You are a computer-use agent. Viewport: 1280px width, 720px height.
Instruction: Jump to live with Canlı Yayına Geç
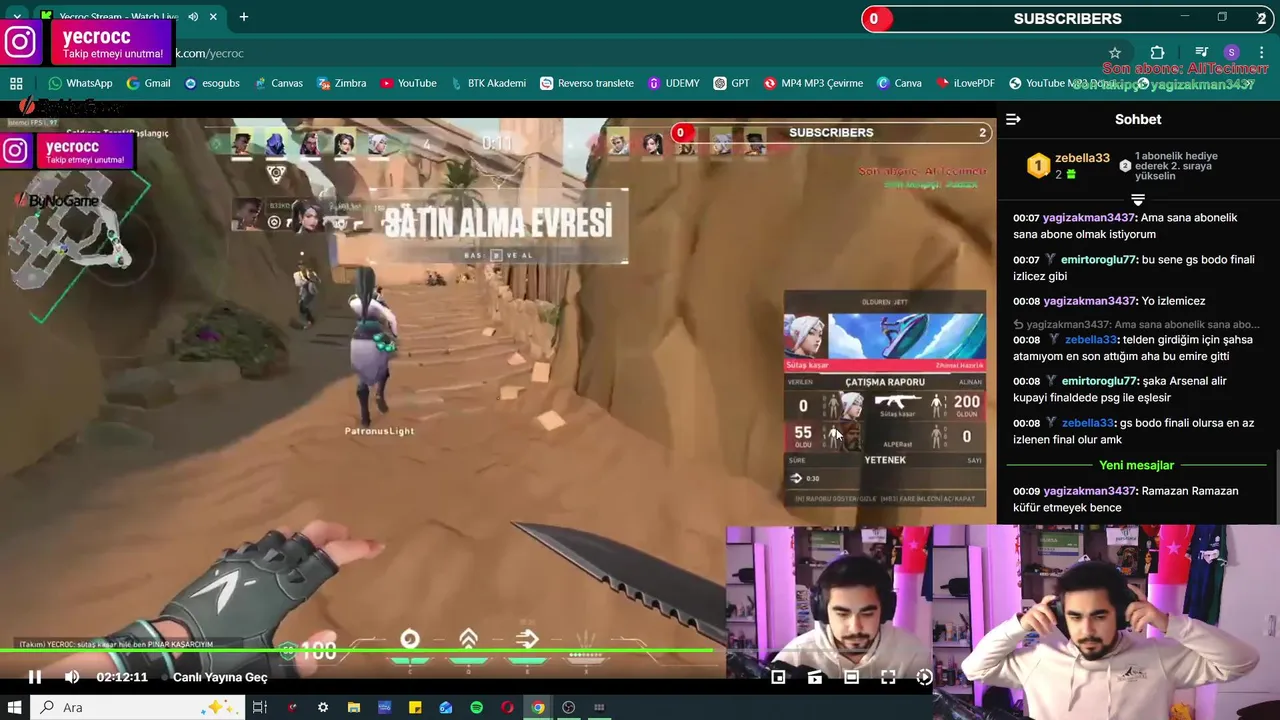[220, 677]
